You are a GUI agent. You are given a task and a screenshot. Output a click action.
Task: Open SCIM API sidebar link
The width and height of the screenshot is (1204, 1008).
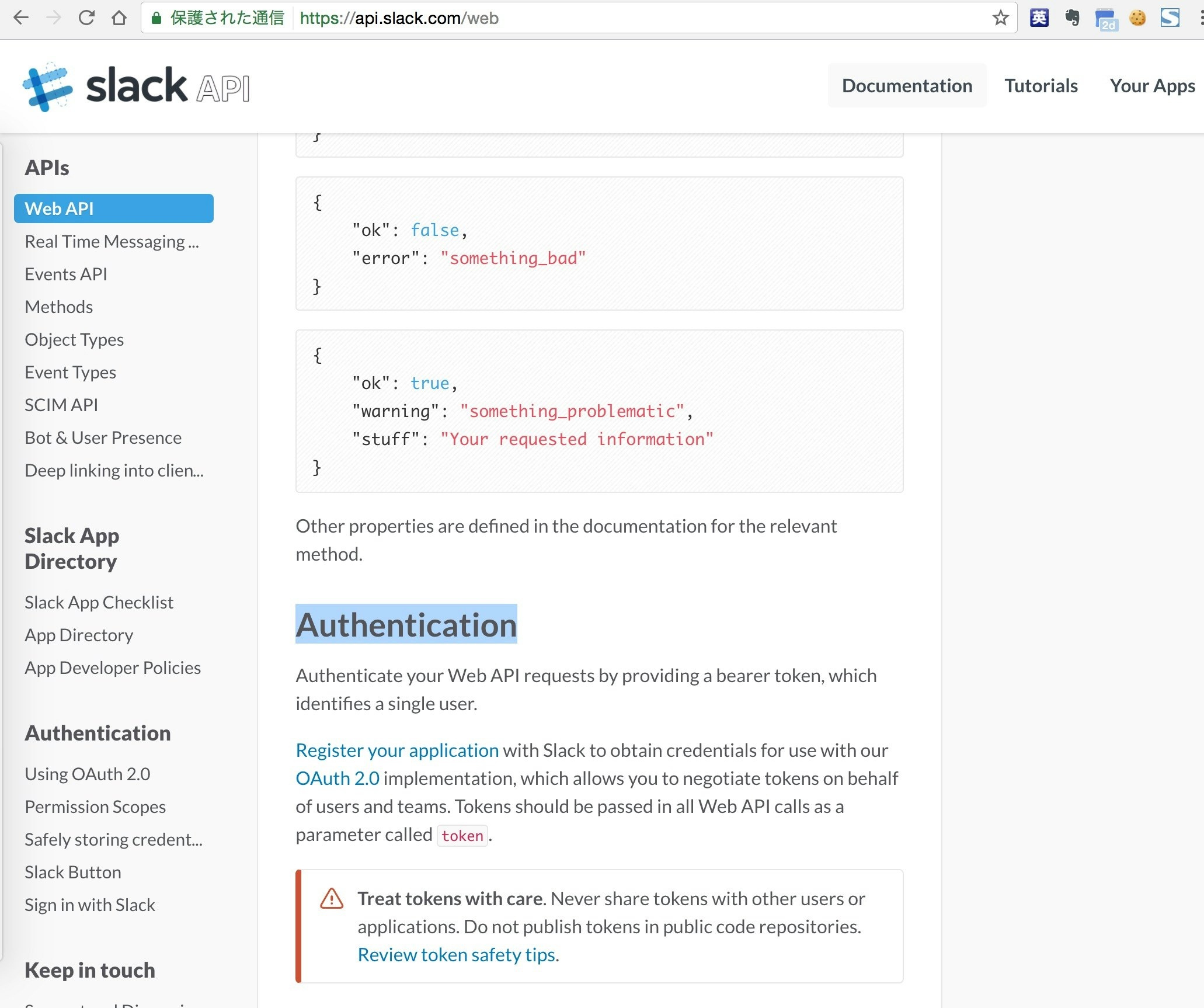[61, 405]
